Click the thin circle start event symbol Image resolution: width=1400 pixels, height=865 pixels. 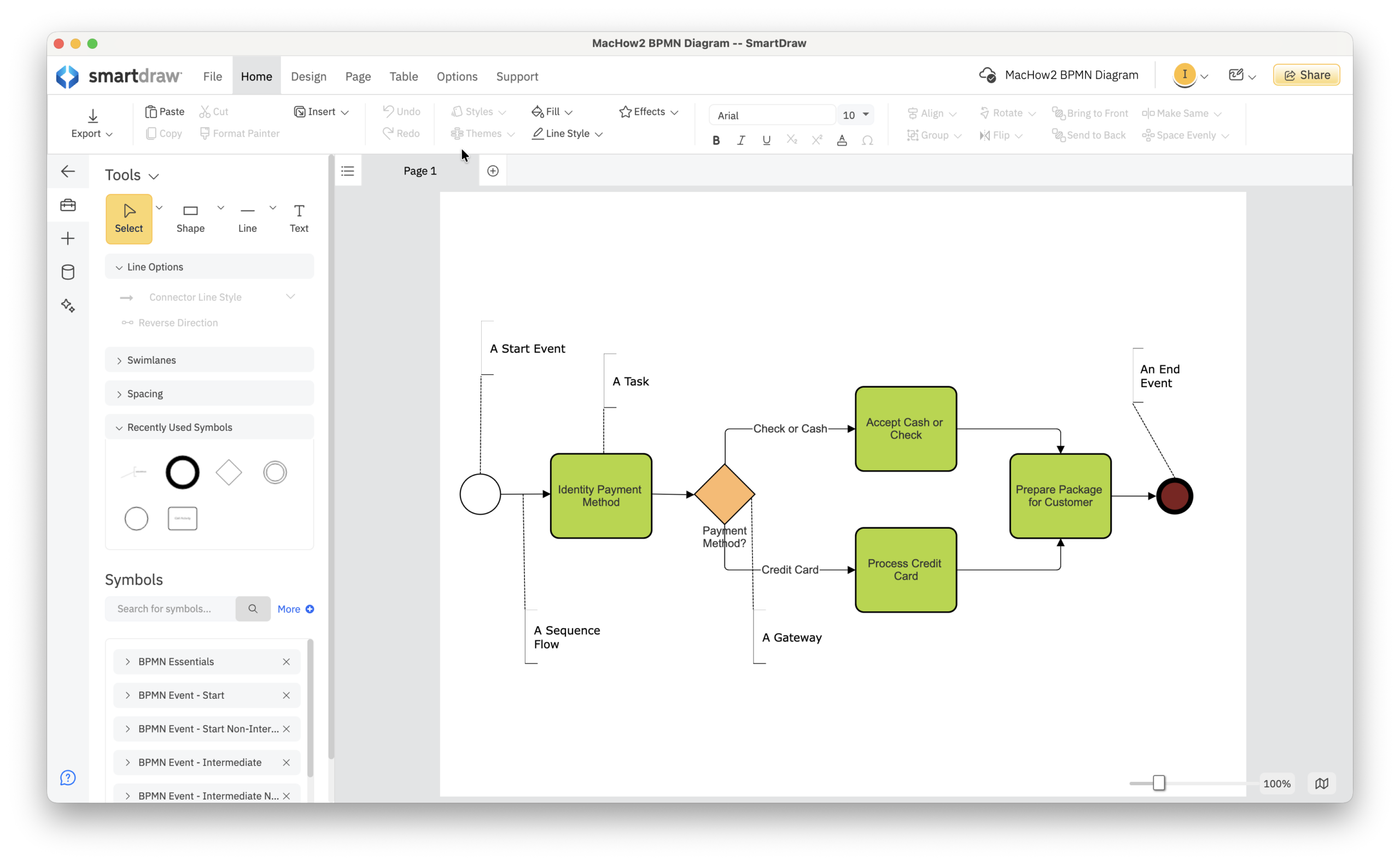(136, 519)
